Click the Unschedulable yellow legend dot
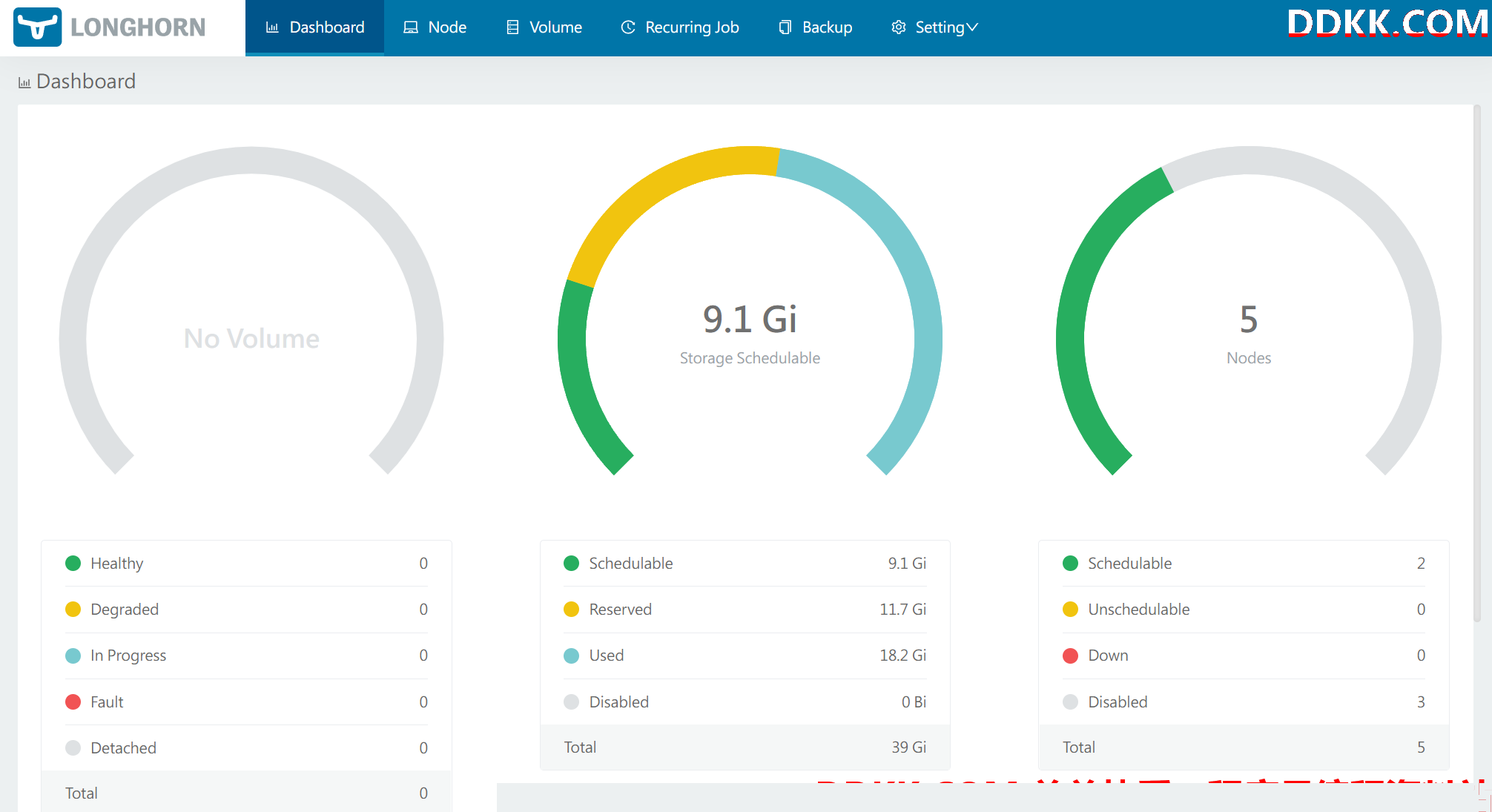 tap(1070, 610)
